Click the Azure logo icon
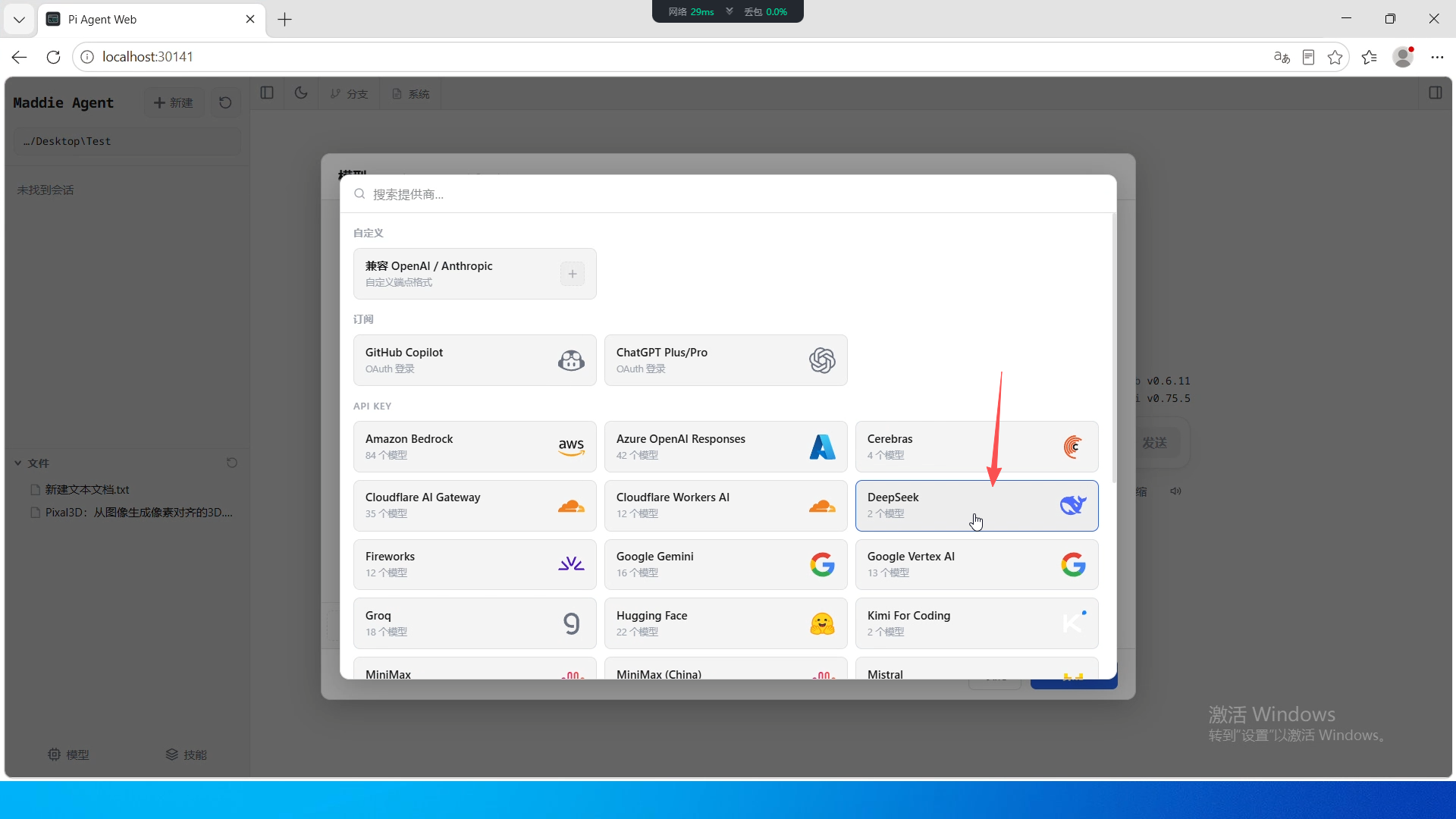The image size is (1456, 819). pos(822,447)
